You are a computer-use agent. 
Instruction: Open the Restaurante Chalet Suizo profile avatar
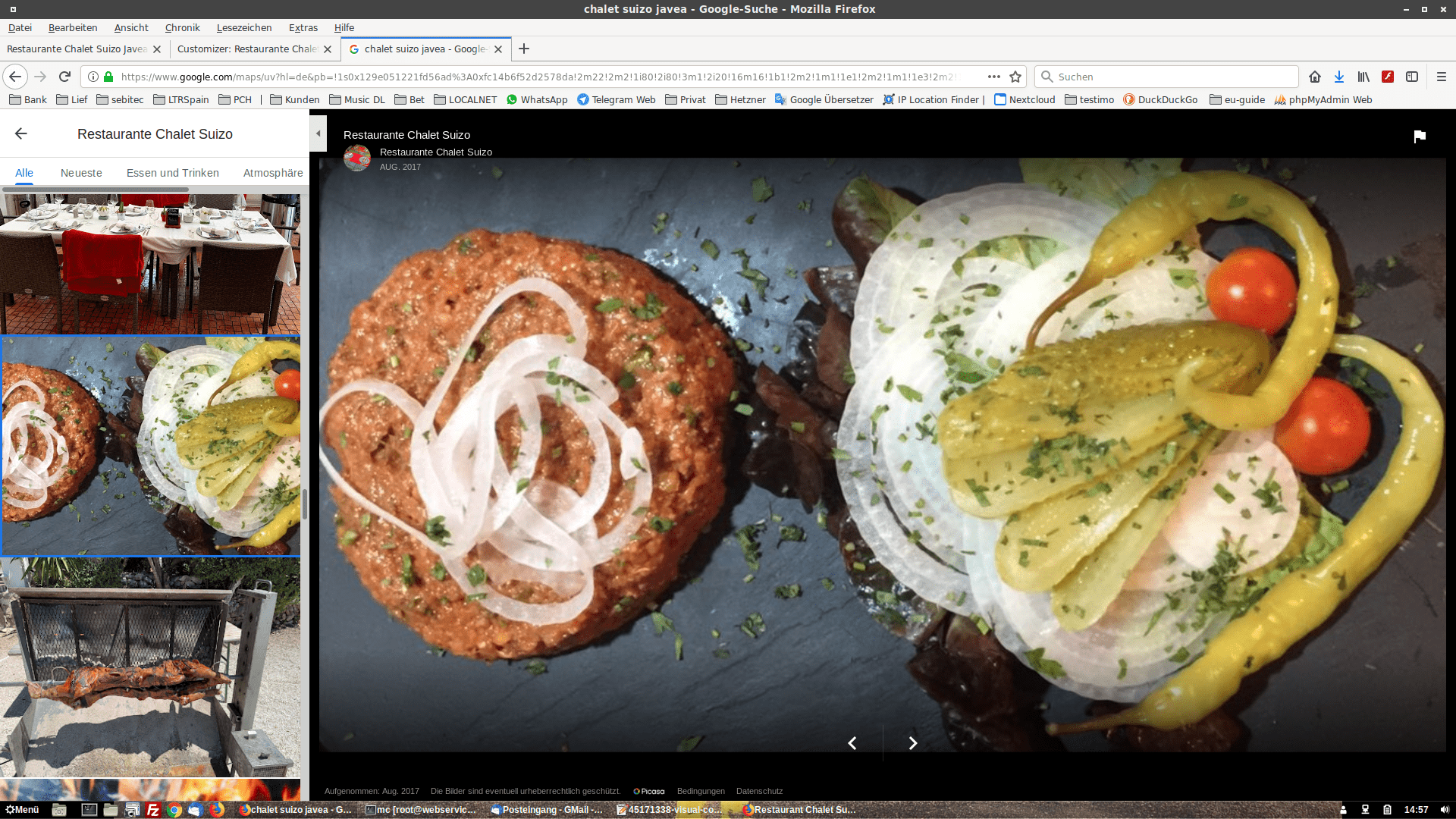pos(357,158)
